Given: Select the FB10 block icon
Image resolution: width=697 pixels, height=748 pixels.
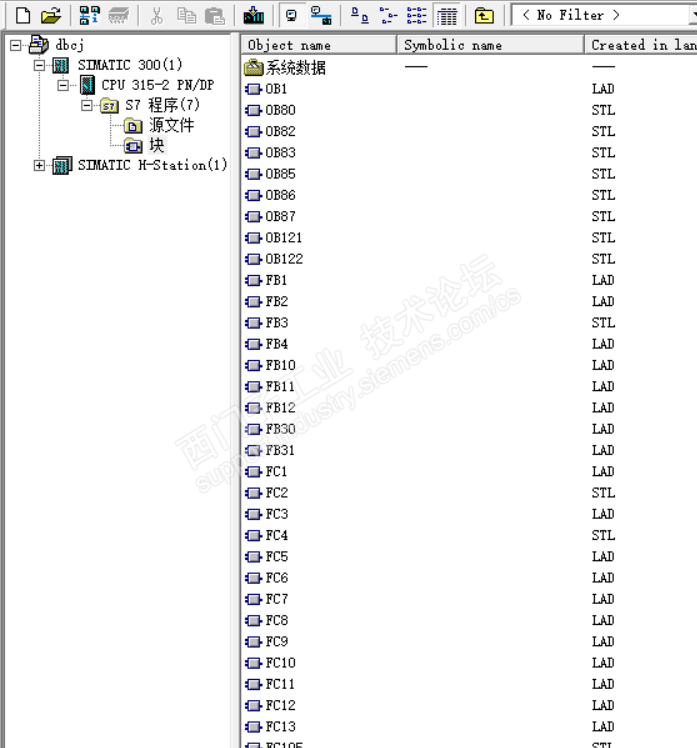Looking at the screenshot, I should point(253,365).
